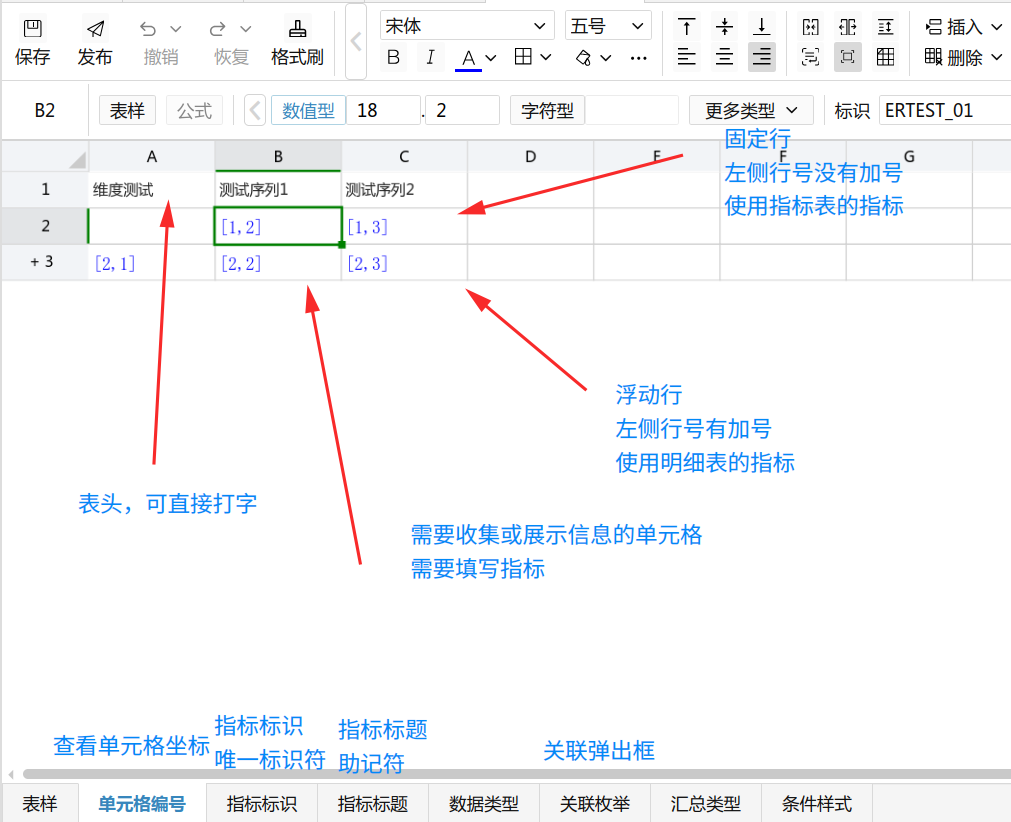Click the 表样 button in formula bar

coord(127,110)
